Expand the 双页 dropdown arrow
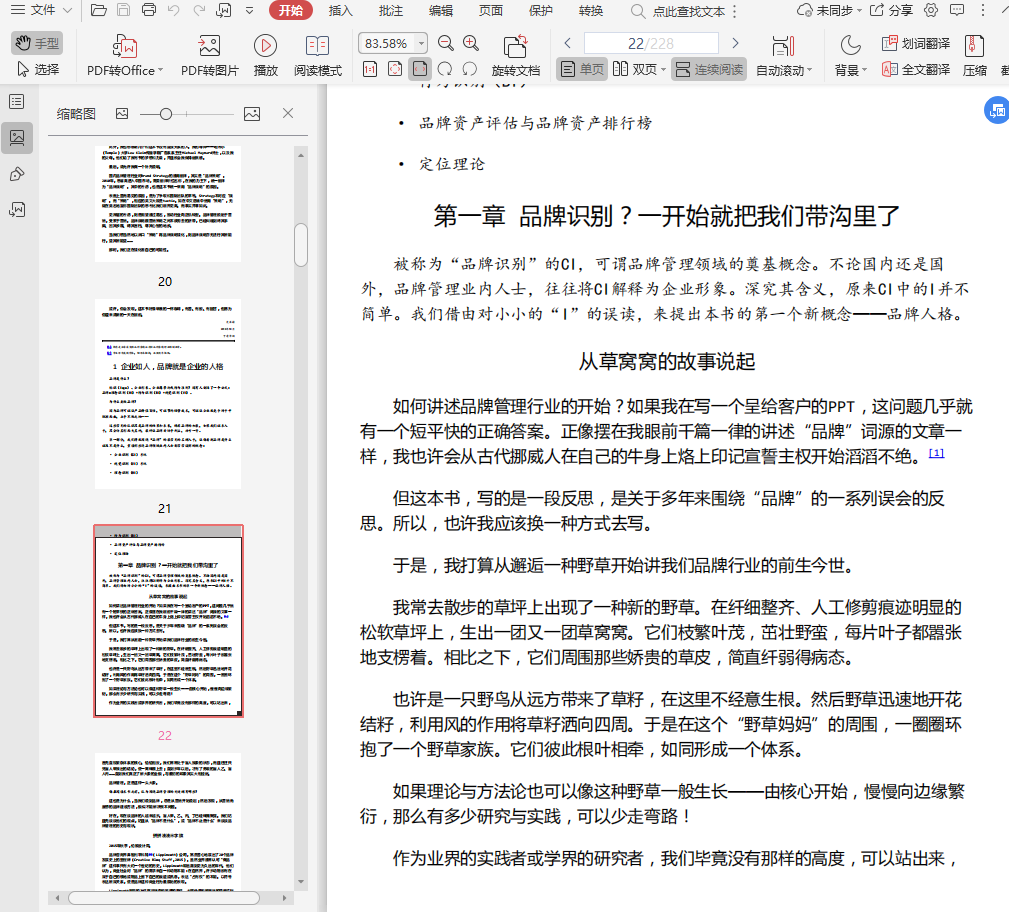Viewport: 1009px width, 912px height. pyautogui.click(x=663, y=70)
